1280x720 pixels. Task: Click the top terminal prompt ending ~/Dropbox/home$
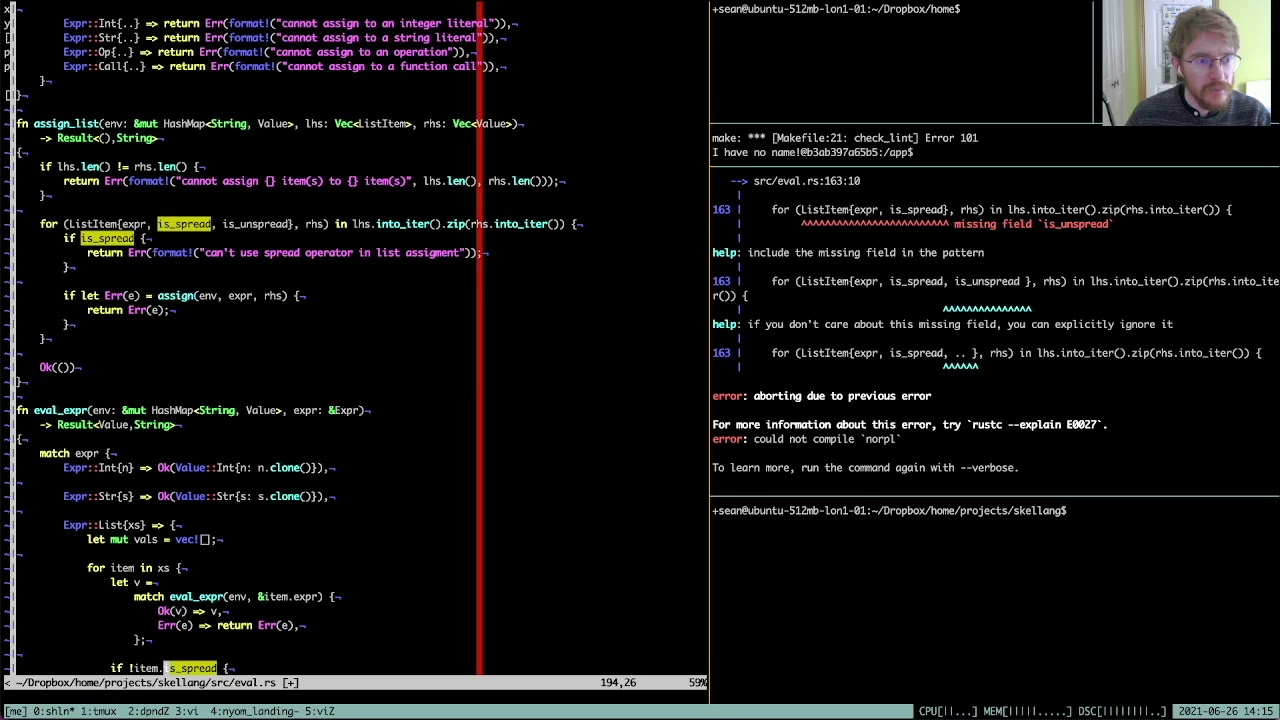click(x=836, y=9)
